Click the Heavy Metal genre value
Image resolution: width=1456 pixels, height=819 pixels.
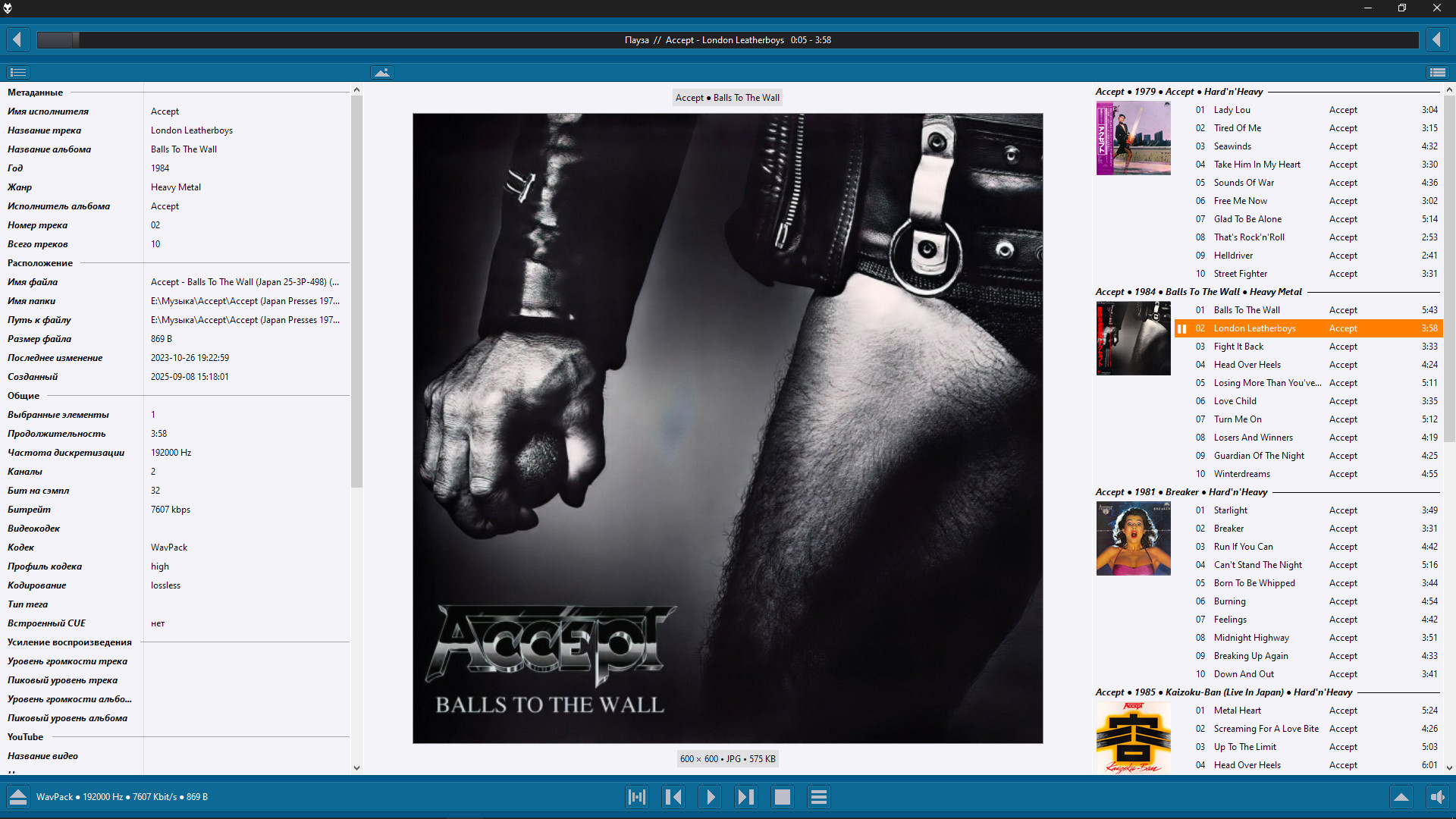click(176, 187)
